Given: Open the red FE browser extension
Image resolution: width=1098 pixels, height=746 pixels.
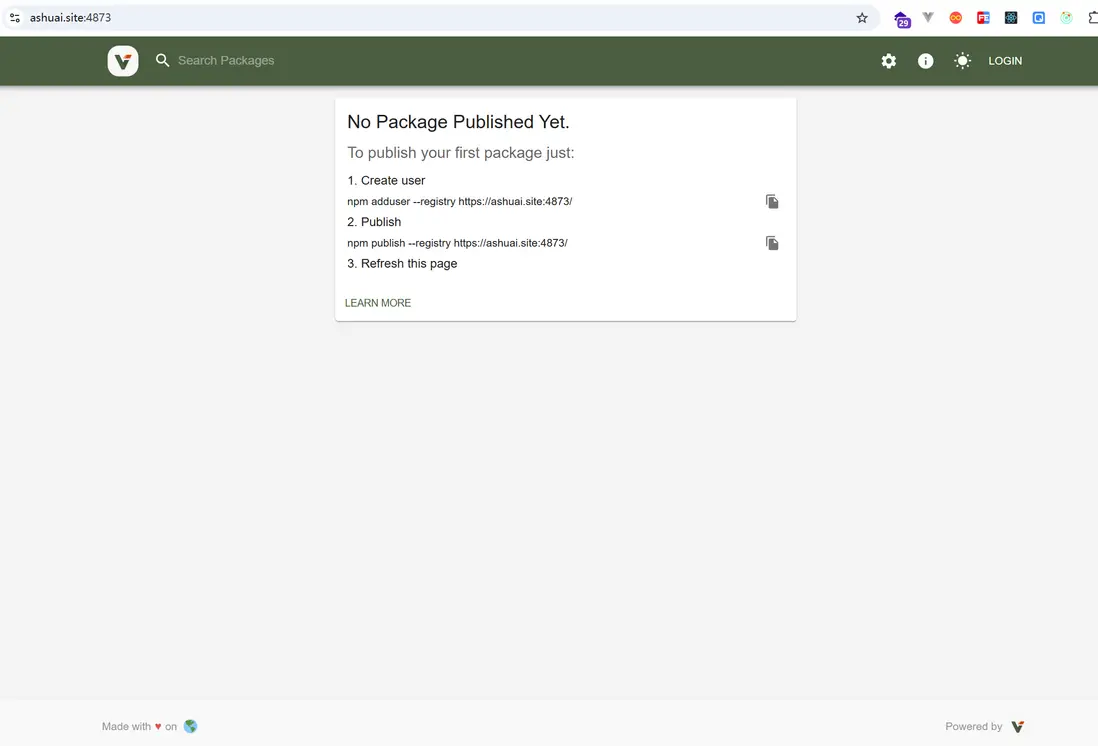Looking at the screenshot, I should (x=983, y=18).
